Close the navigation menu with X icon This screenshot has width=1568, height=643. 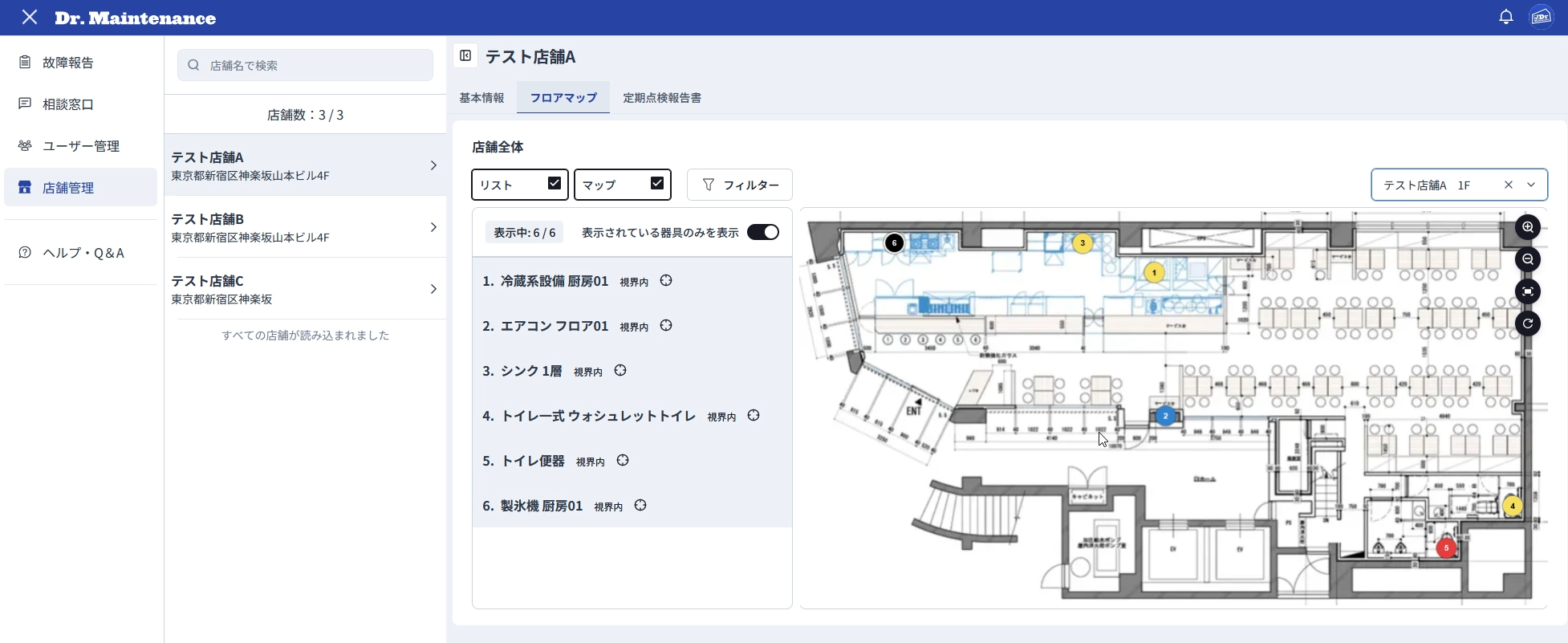click(30, 17)
